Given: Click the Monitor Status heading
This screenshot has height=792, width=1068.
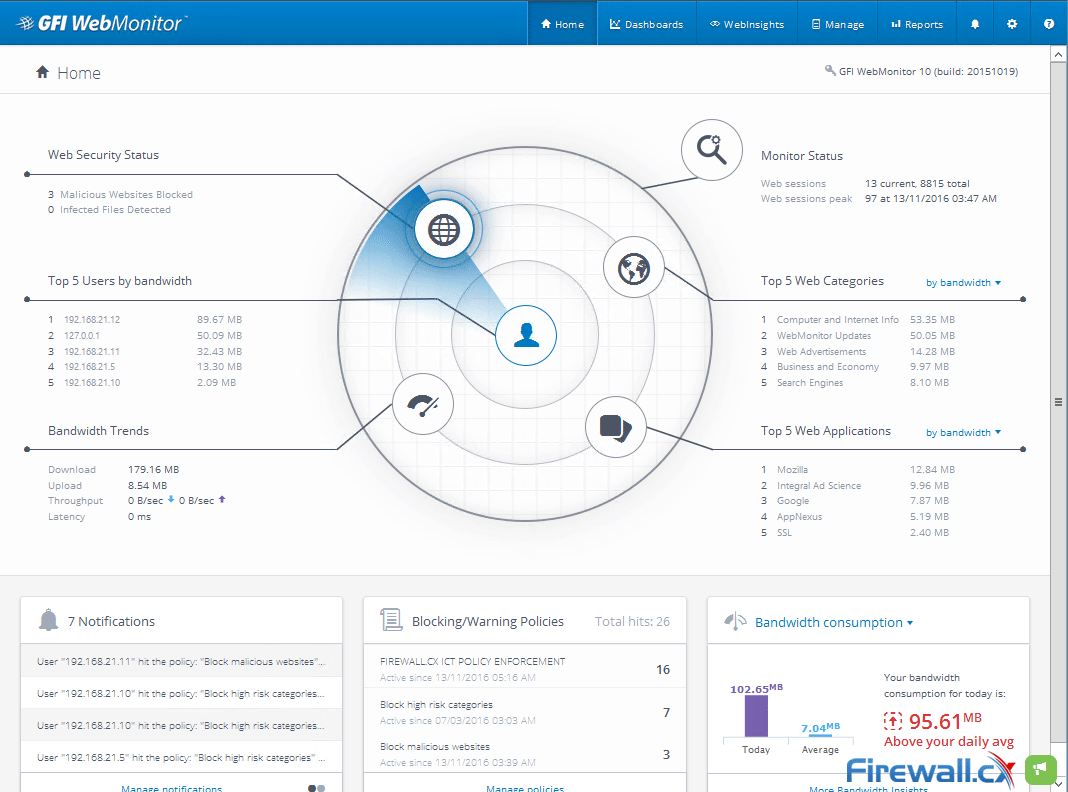Looking at the screenshot, I should [802, 156].
